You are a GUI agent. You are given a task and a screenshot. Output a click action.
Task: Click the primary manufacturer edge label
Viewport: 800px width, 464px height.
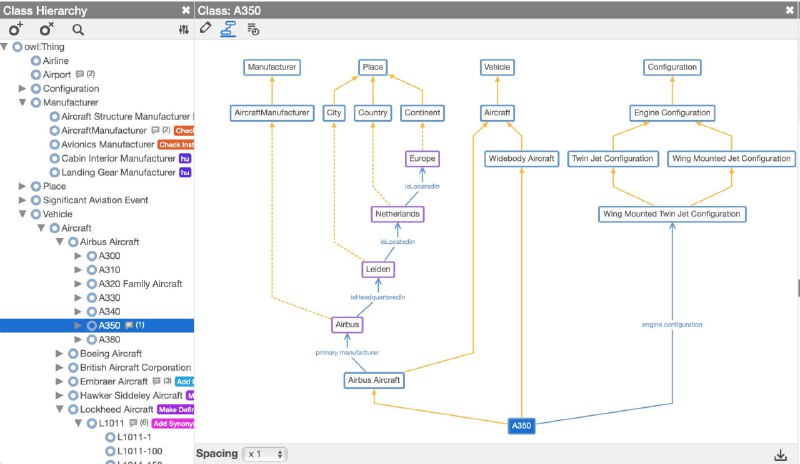347,353
